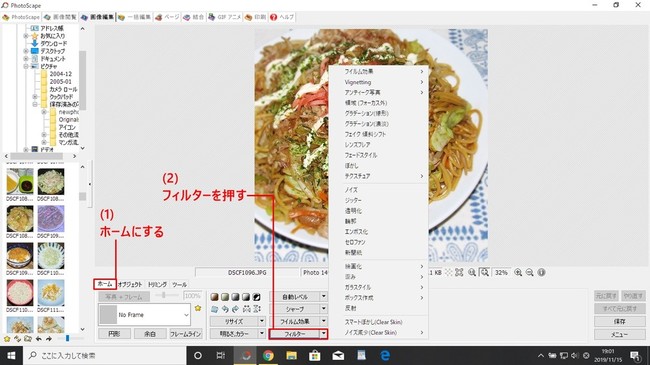Click the 保存 button

(x=619, y=321)
